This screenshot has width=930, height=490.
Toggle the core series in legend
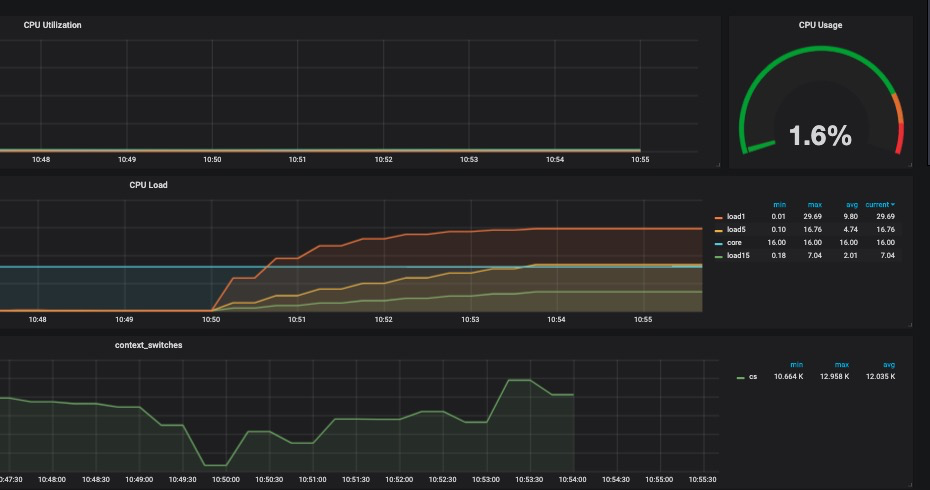click(734, 243)
